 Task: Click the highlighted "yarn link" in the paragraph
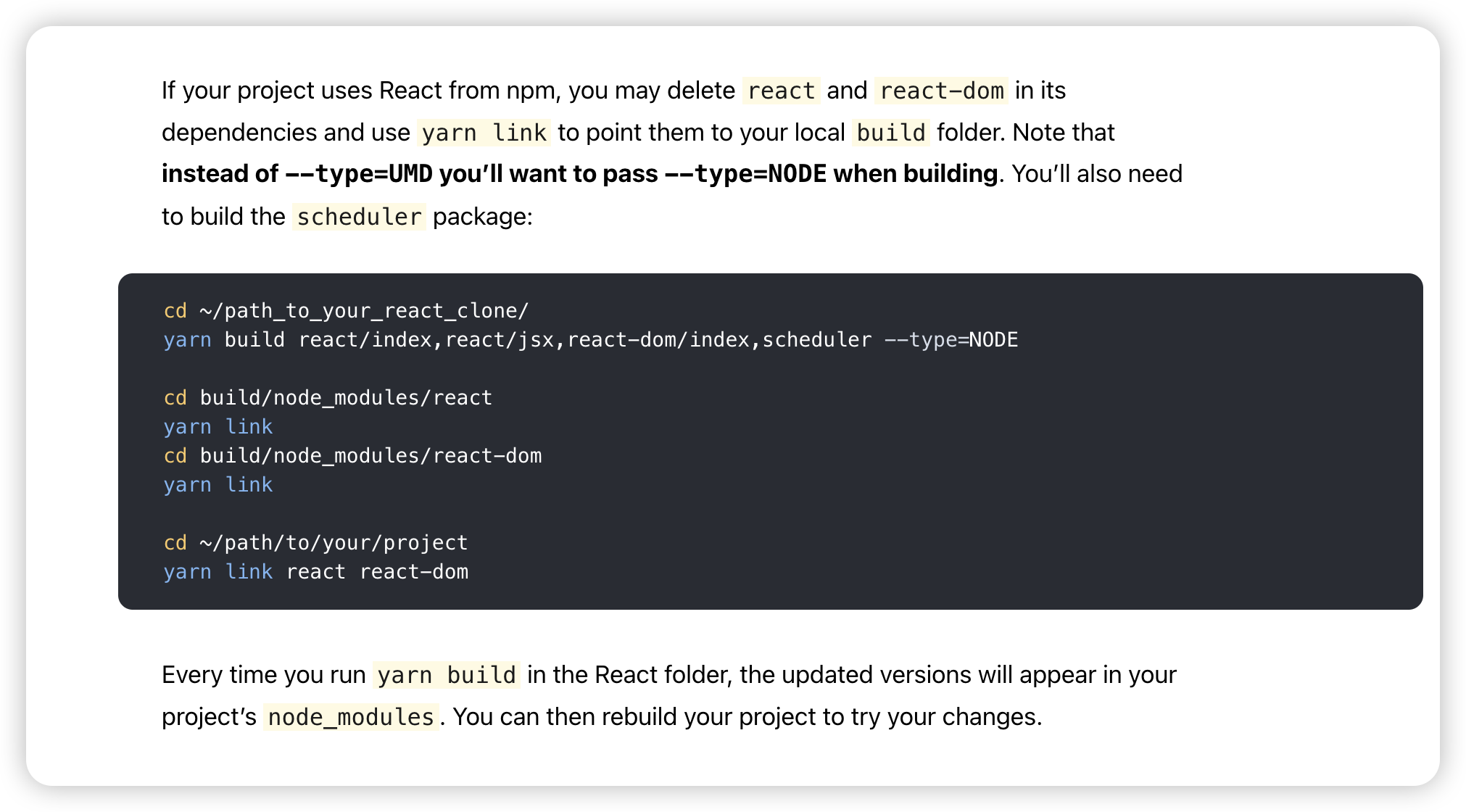tap(484, 133)
